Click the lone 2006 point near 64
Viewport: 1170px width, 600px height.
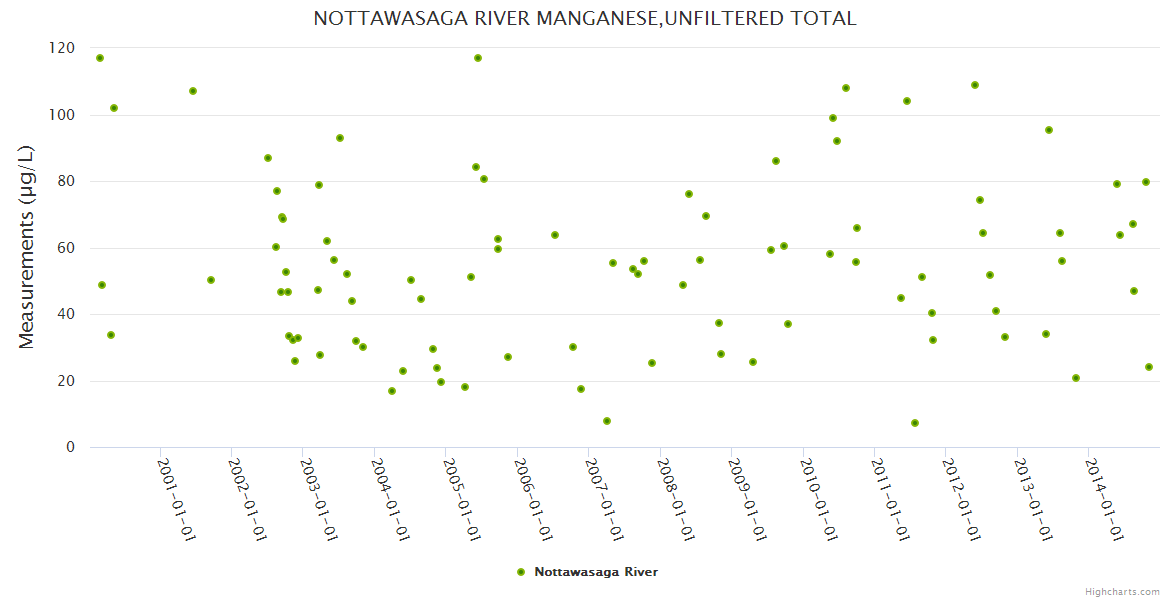click(x=555, y=235)
